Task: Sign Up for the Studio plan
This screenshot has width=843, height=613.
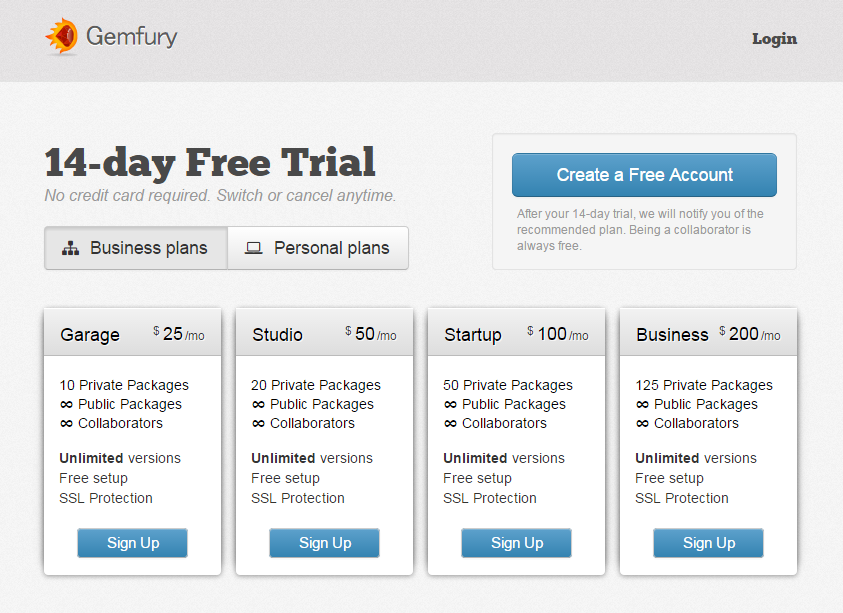Action: point(324,543)
